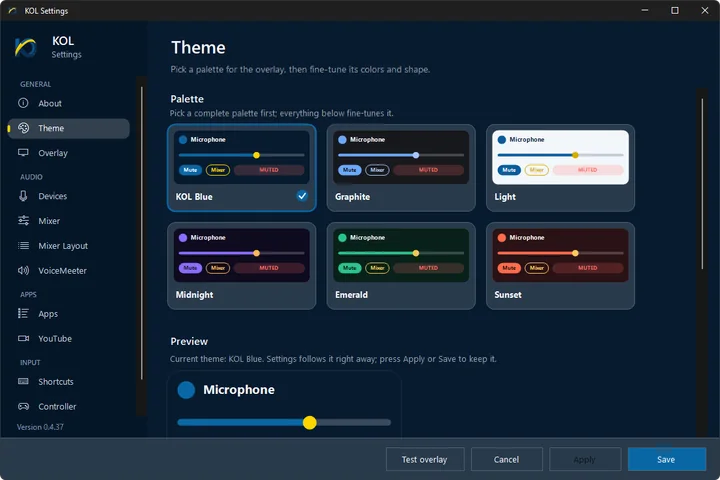
Task: Click the KOL Blue selected checkmark
Action: pyautogui.click(x=302, y=196)
